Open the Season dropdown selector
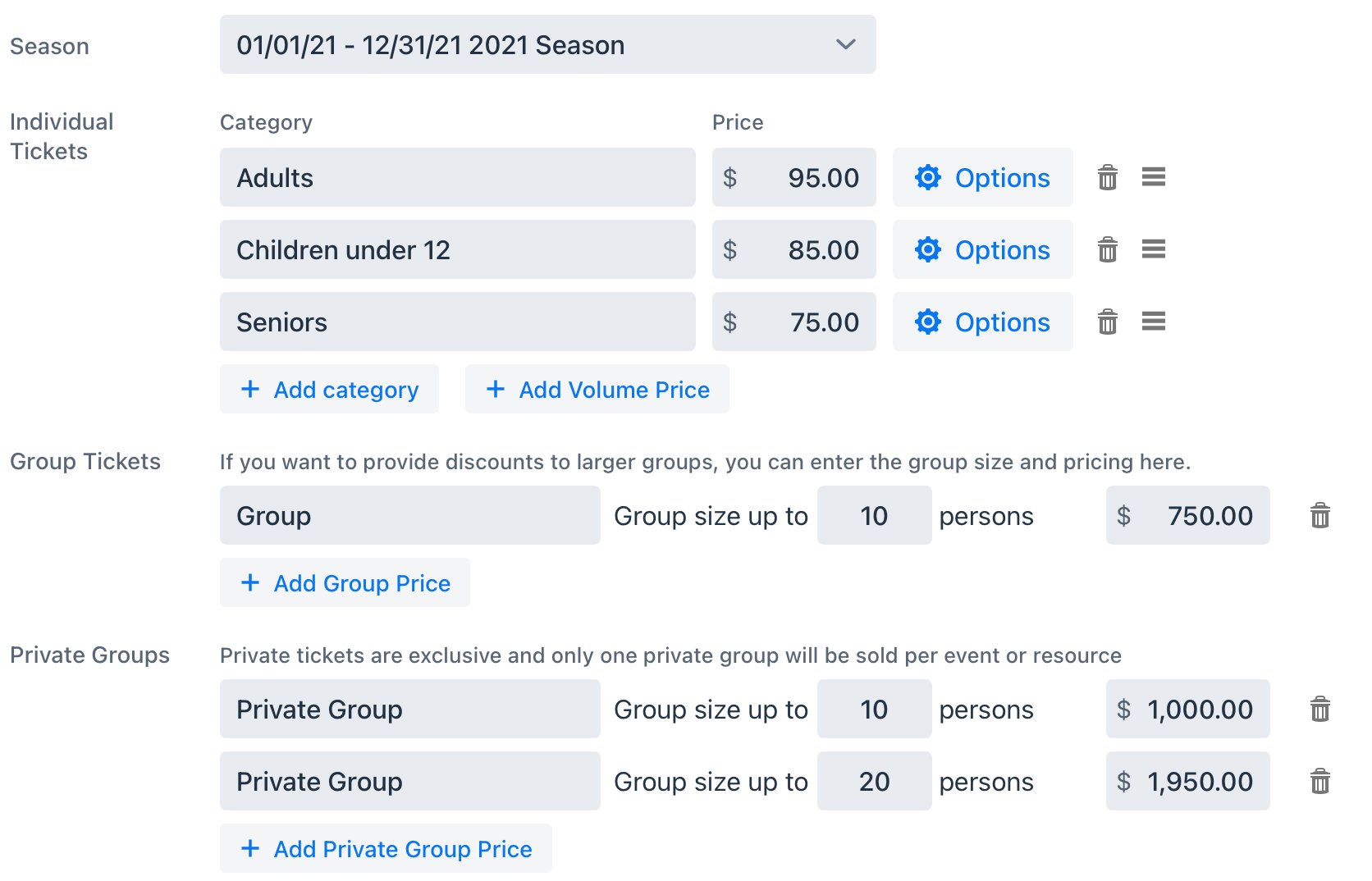 [548, 44]
